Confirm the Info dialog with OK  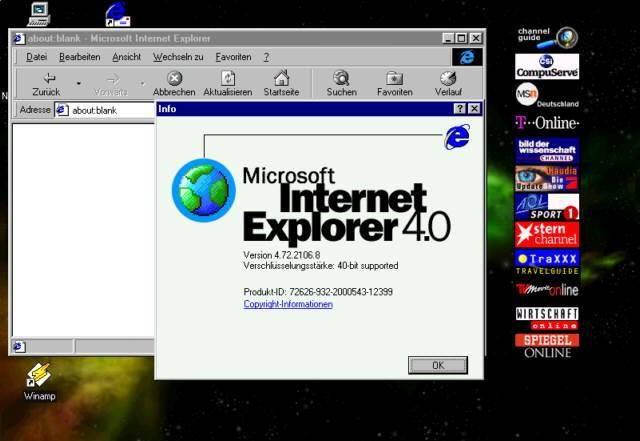438,365
